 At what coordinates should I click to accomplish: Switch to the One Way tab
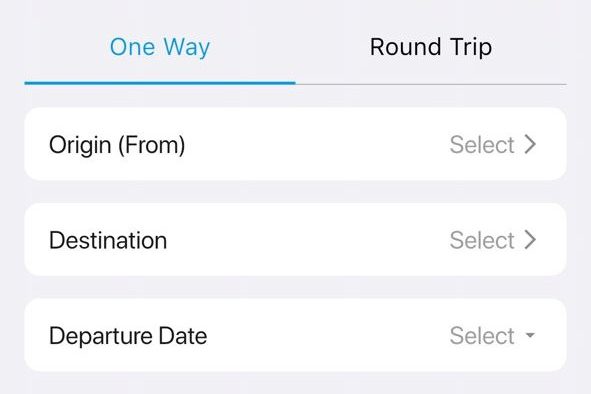point(160,48)
